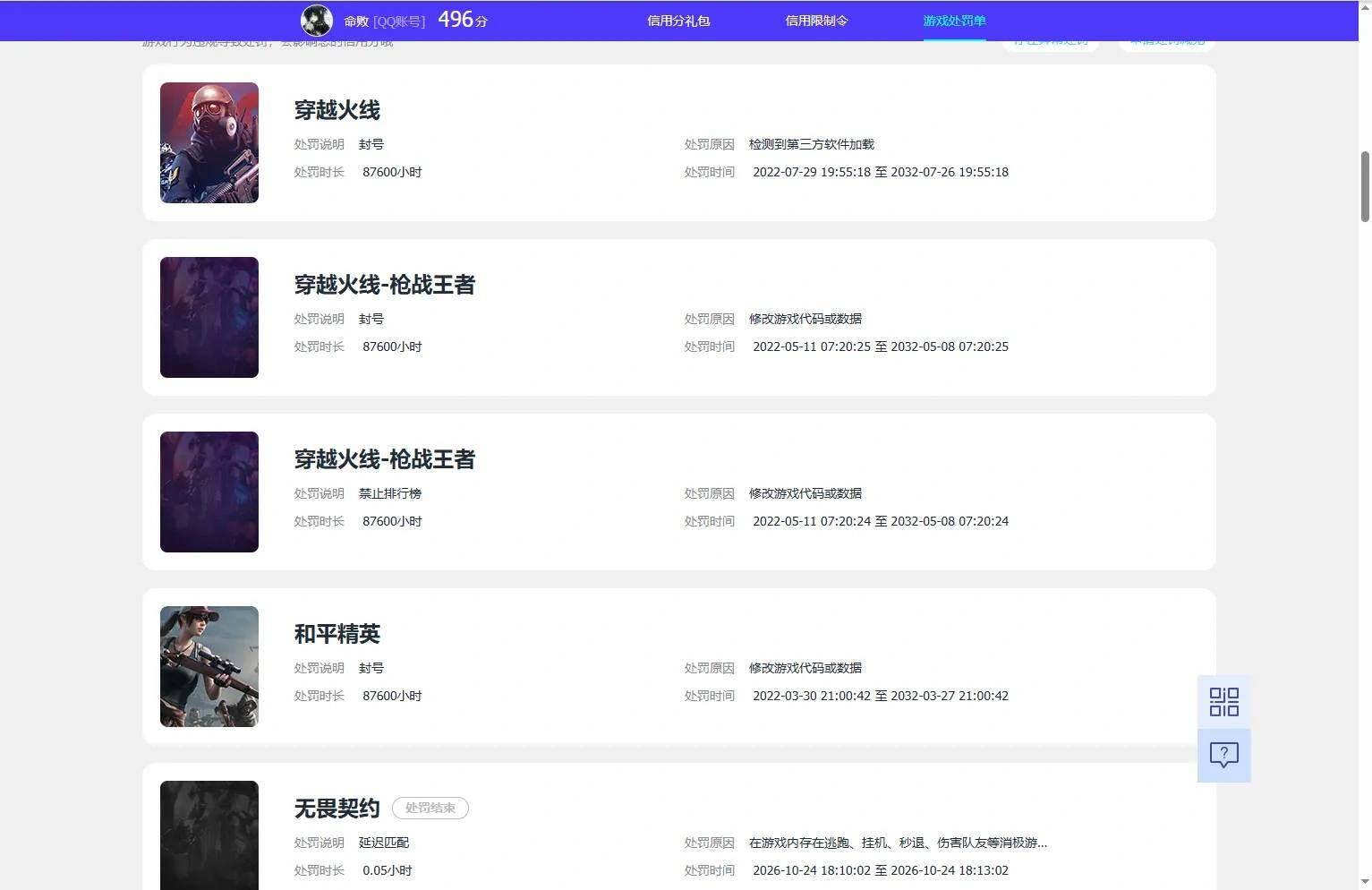
Task: Click the page vertical scrollbar thumb
Action: pos(1365,186)
